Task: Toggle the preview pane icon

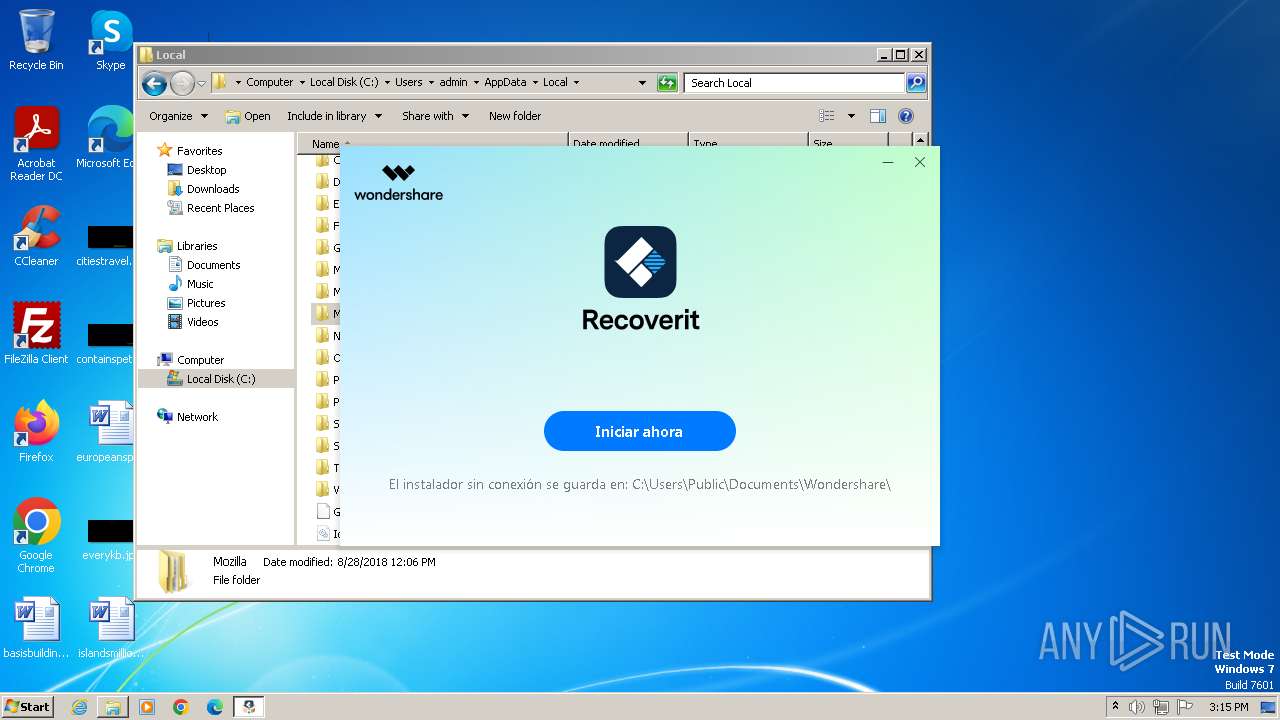Action: click(x=878, y=116)
